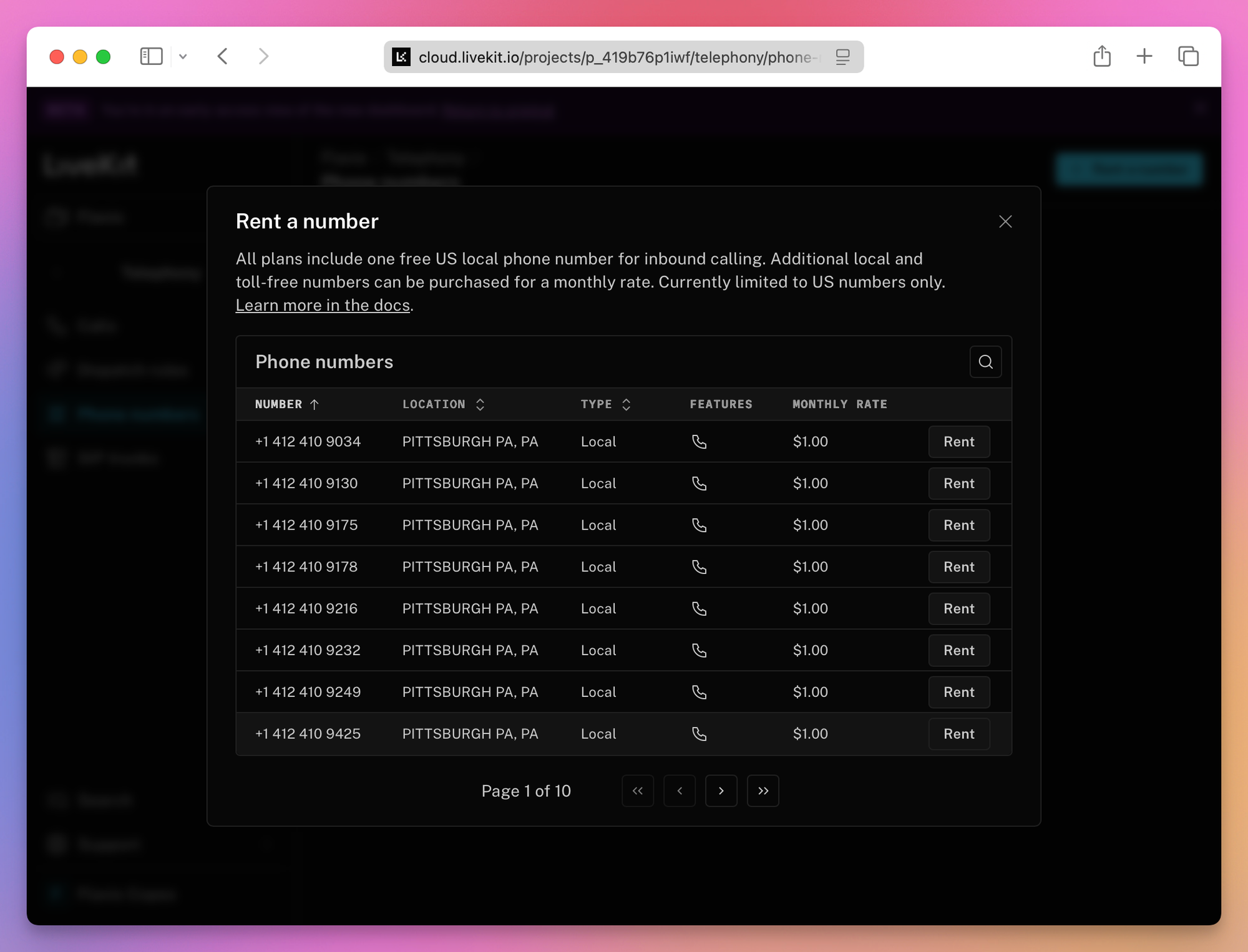1248x952 pixels.
Task: Click the voice feature icon for 9034
Action: point(700,442)
